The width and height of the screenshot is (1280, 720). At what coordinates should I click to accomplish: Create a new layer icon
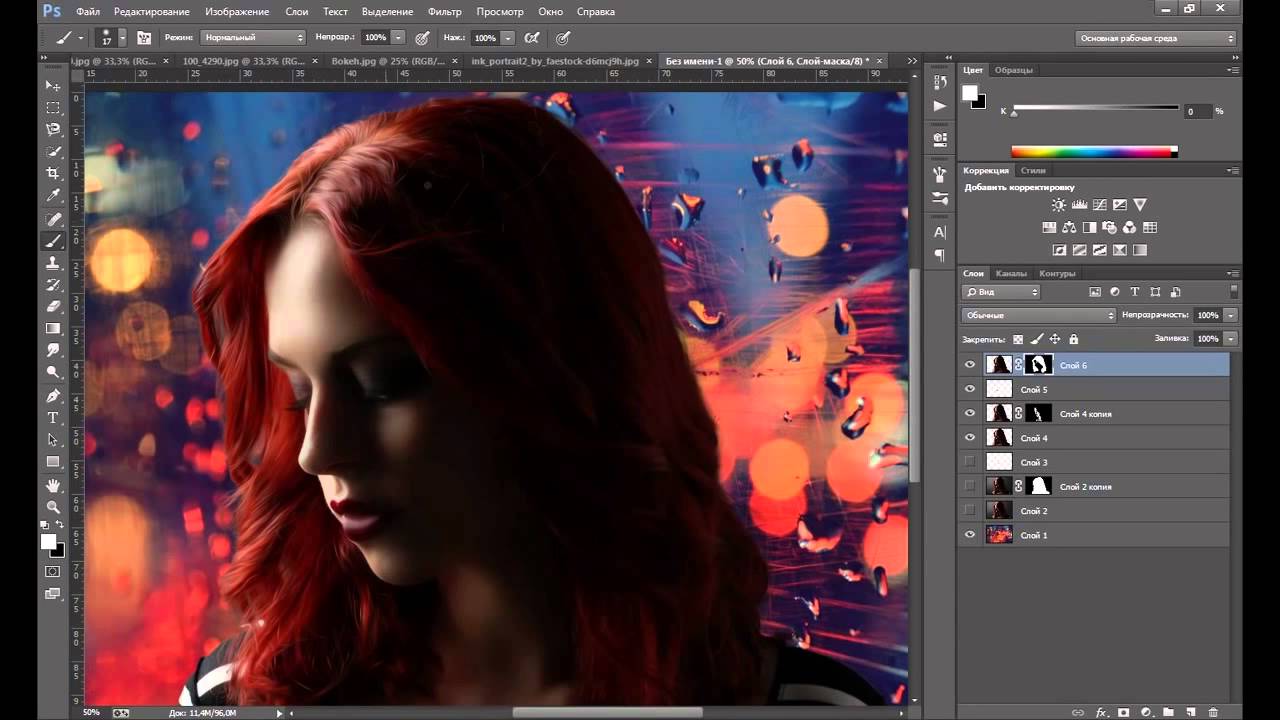pyautogui.click(x=1190, y=712)
